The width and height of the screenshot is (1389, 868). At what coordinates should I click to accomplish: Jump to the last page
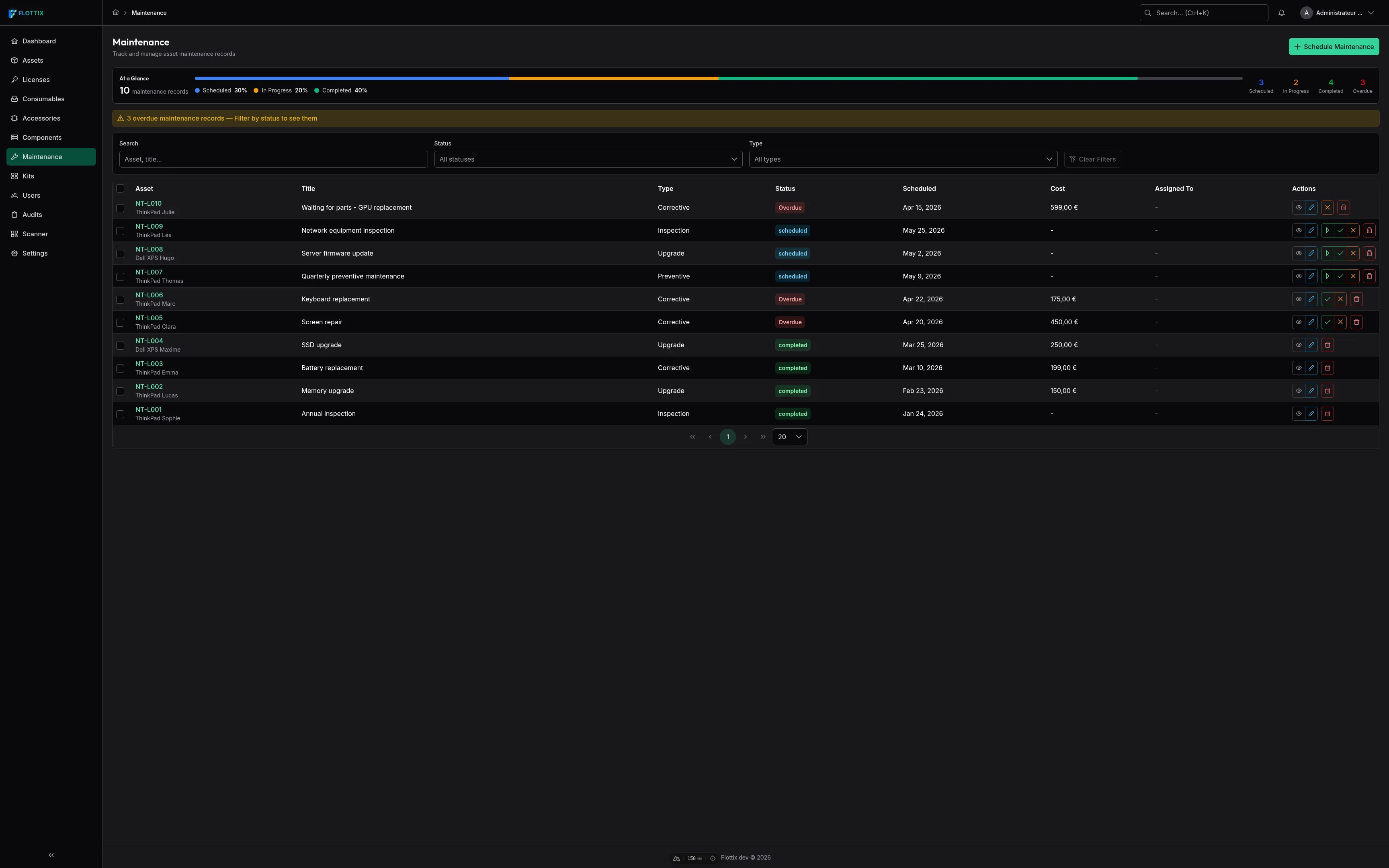click(763, 437)
